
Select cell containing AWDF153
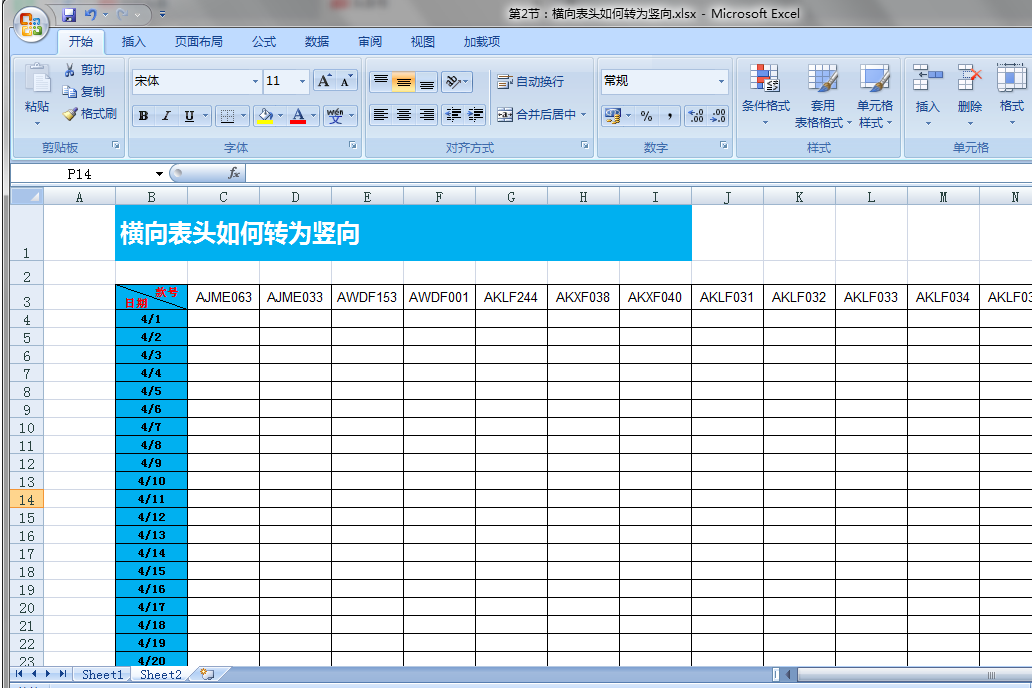click(x=367, y=298)
